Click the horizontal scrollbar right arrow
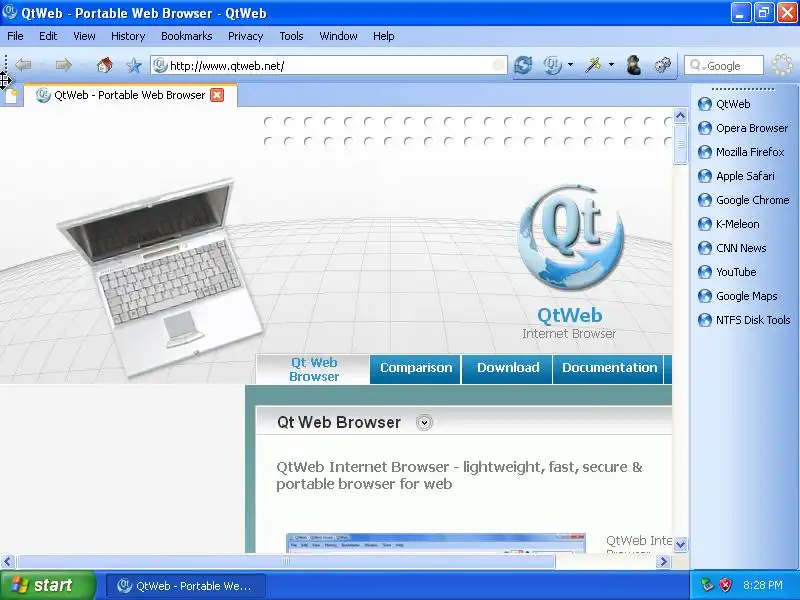Viewport: 800px width, 600px height. (663, 562)
